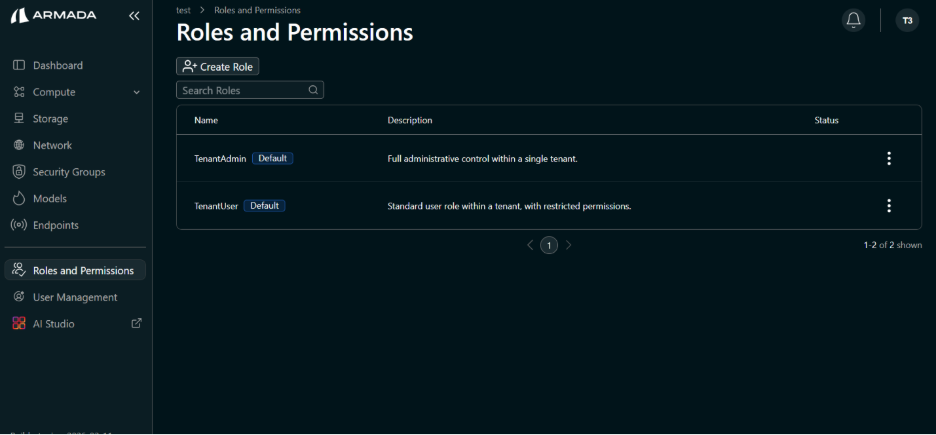Viewport: 936px width, 435px height.
Task: Open notifications bell icon
Action: pyautogui.click(x=853, y=20)
